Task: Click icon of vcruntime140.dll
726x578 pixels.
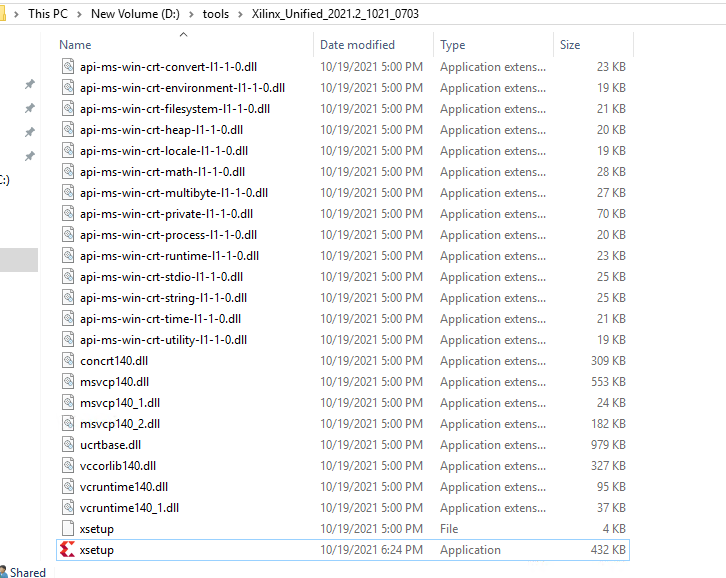Action: pos(68,486)
